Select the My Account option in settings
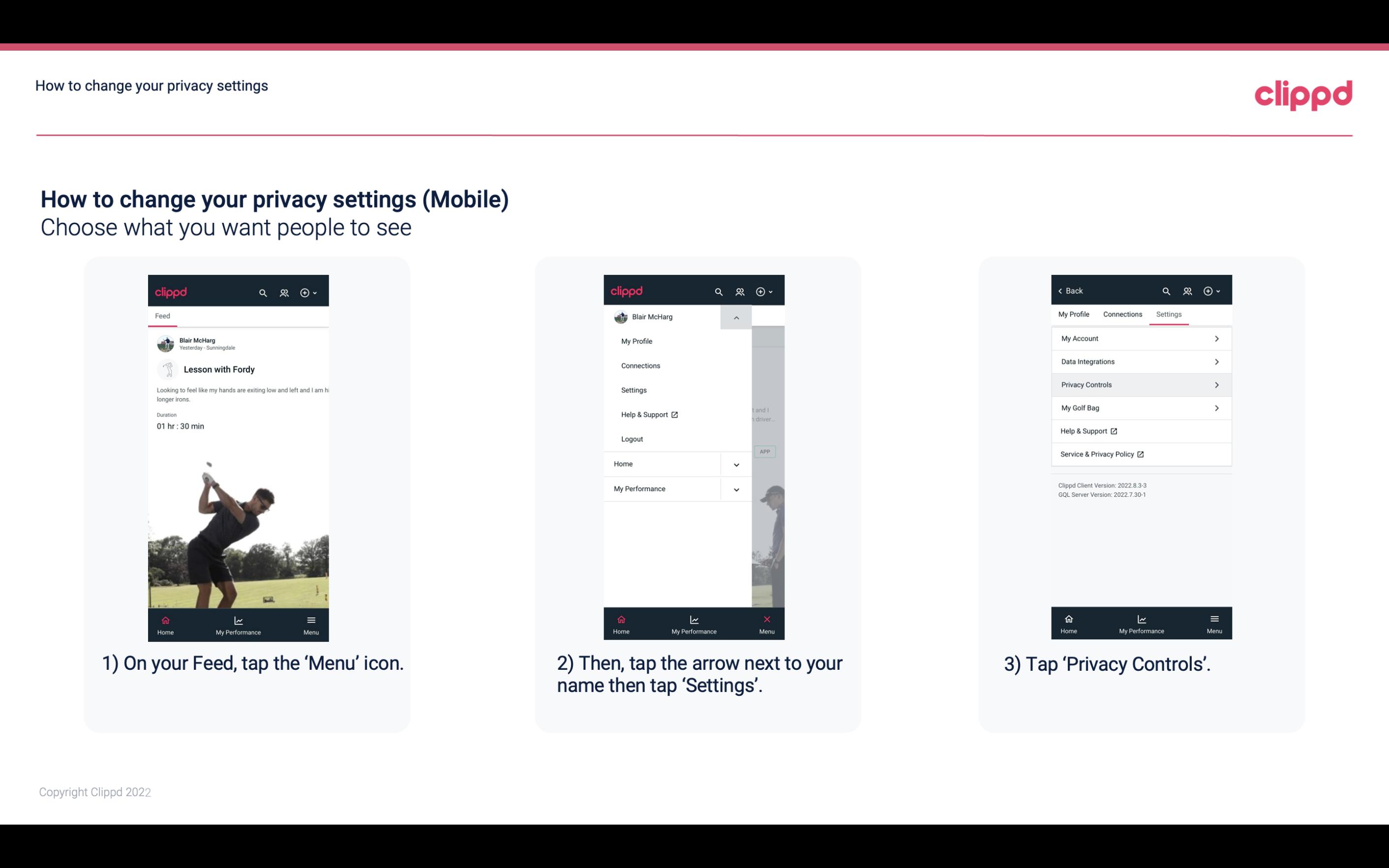 (x=1140, y=338)
